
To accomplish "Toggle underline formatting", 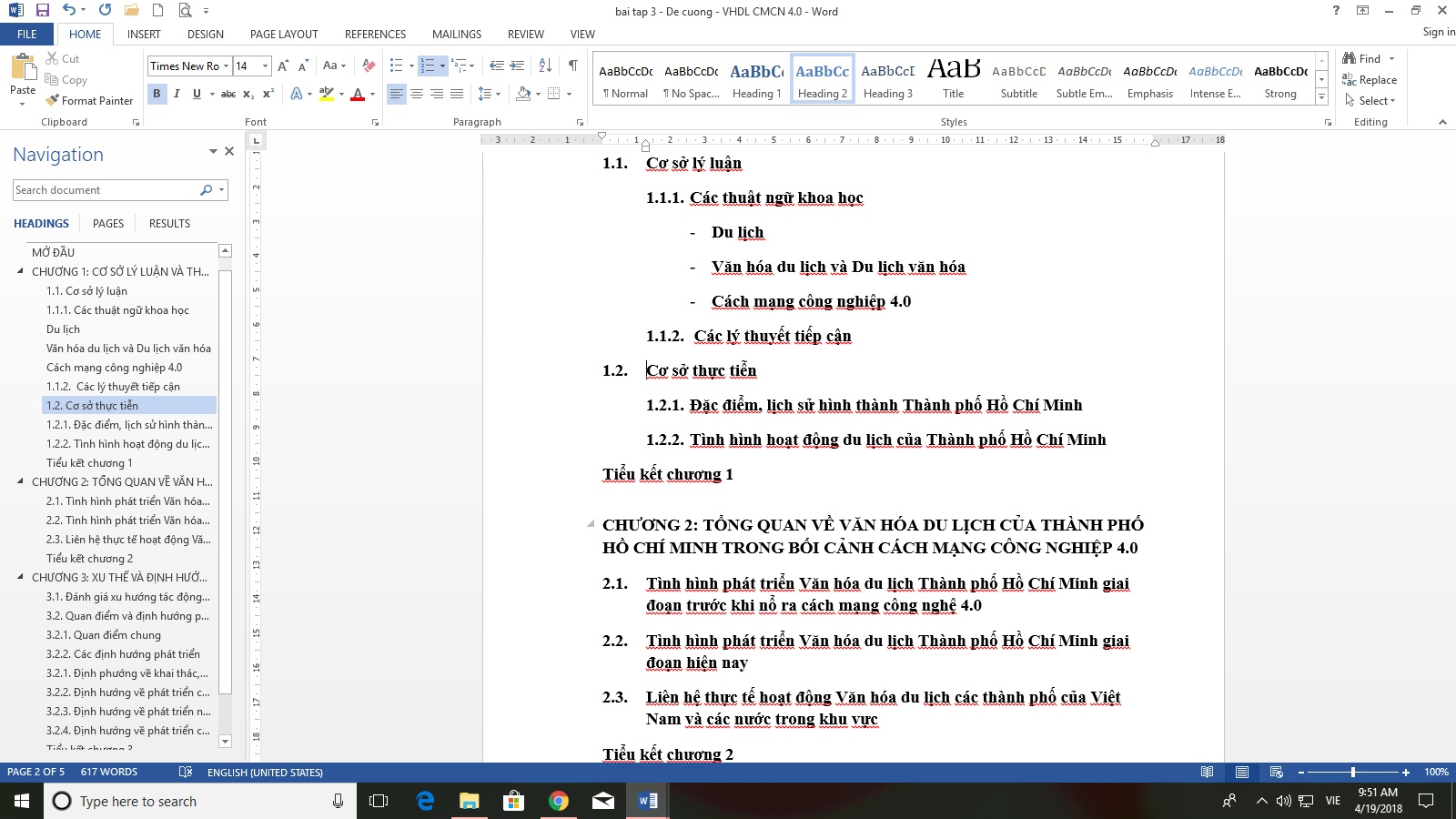I will [x=197, y=94].
